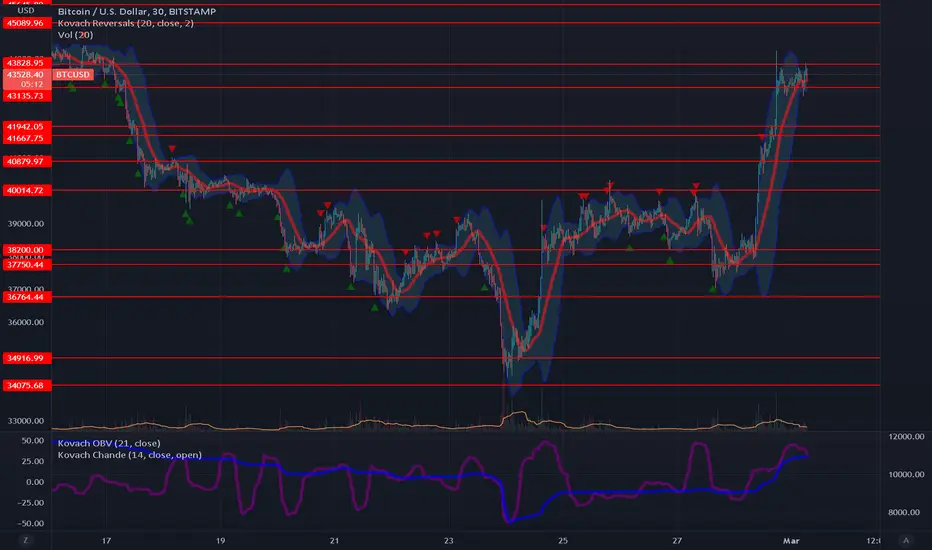Click the 45089.96 price level label
The height and width of the screenshot is (550, 932).
pyautogui.click(x=27, y=23)
